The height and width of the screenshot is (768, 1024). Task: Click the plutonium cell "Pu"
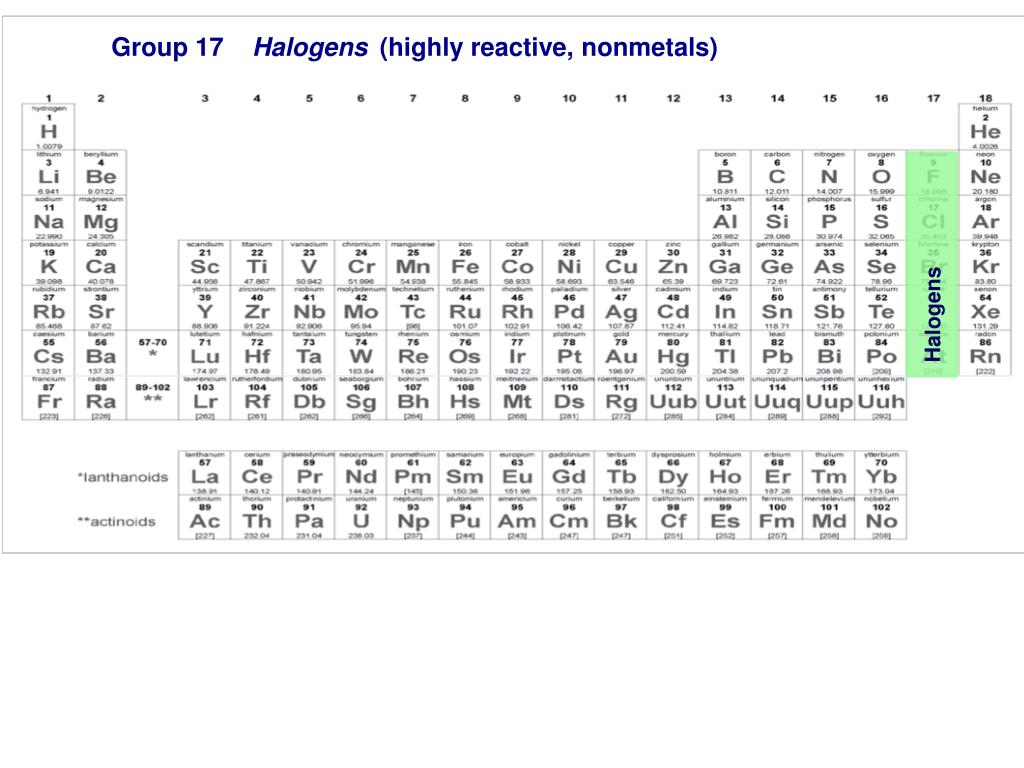pyautogui.click(x=465, y=517)
